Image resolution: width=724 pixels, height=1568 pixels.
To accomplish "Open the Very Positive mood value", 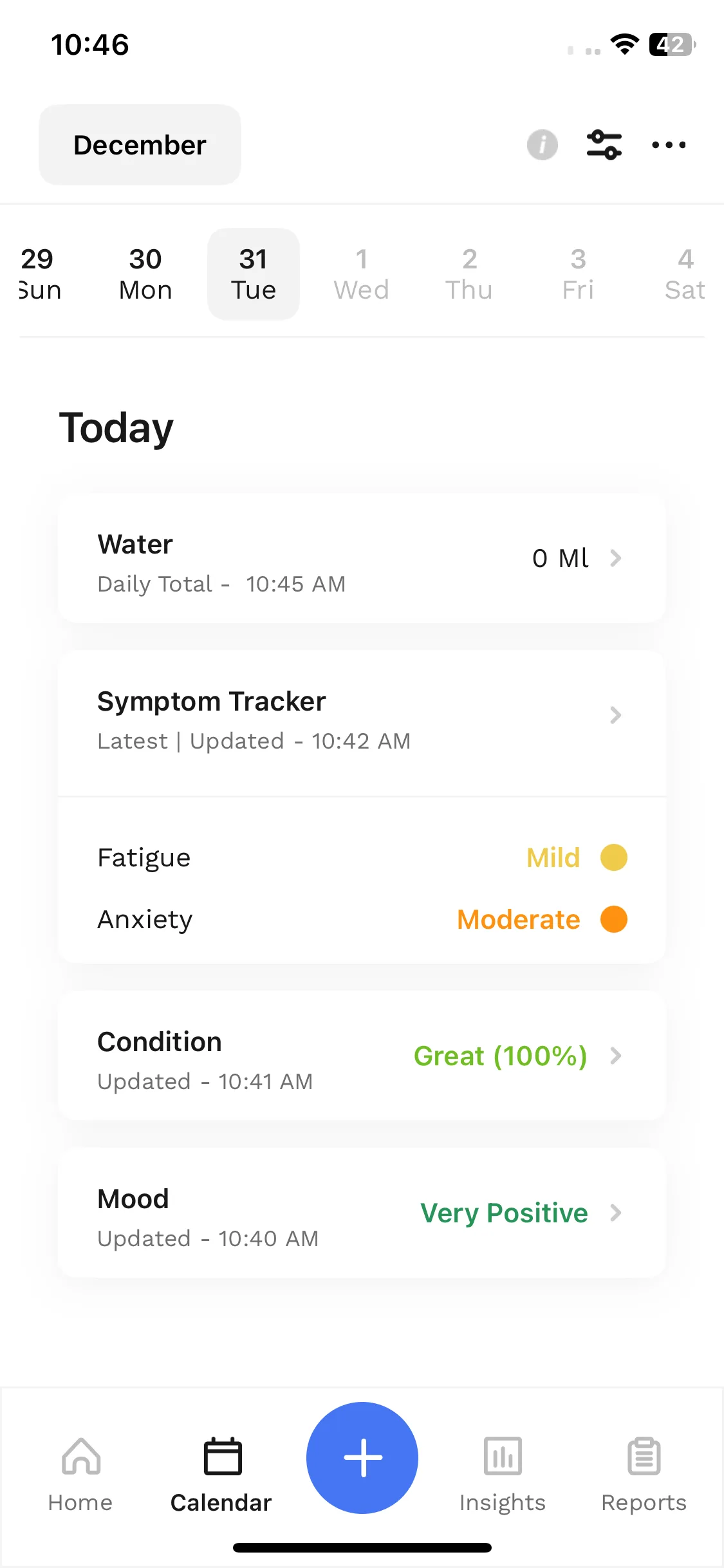I will click(x=504, y=1213).
